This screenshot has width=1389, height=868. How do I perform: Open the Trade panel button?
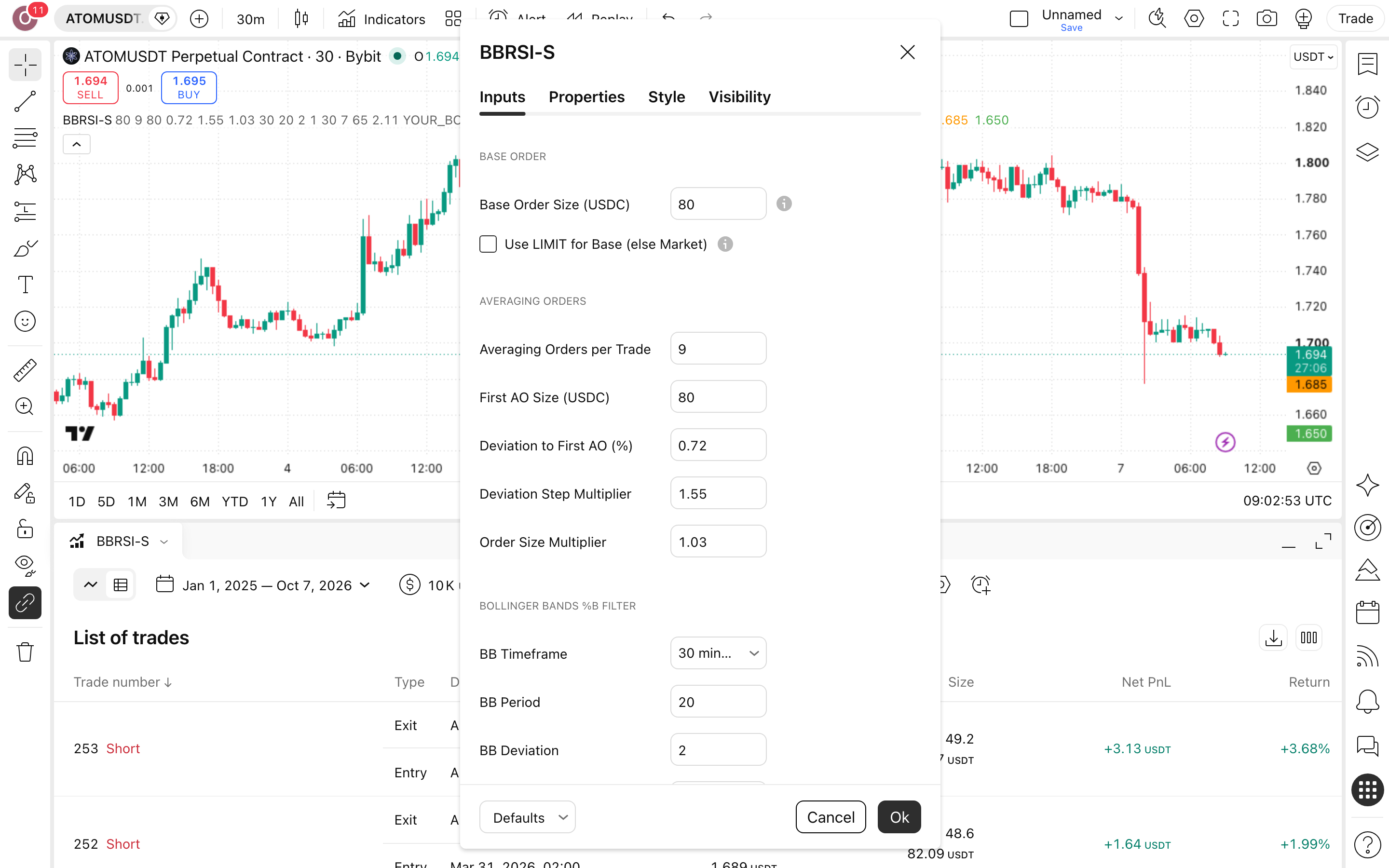pos(1355,18)
